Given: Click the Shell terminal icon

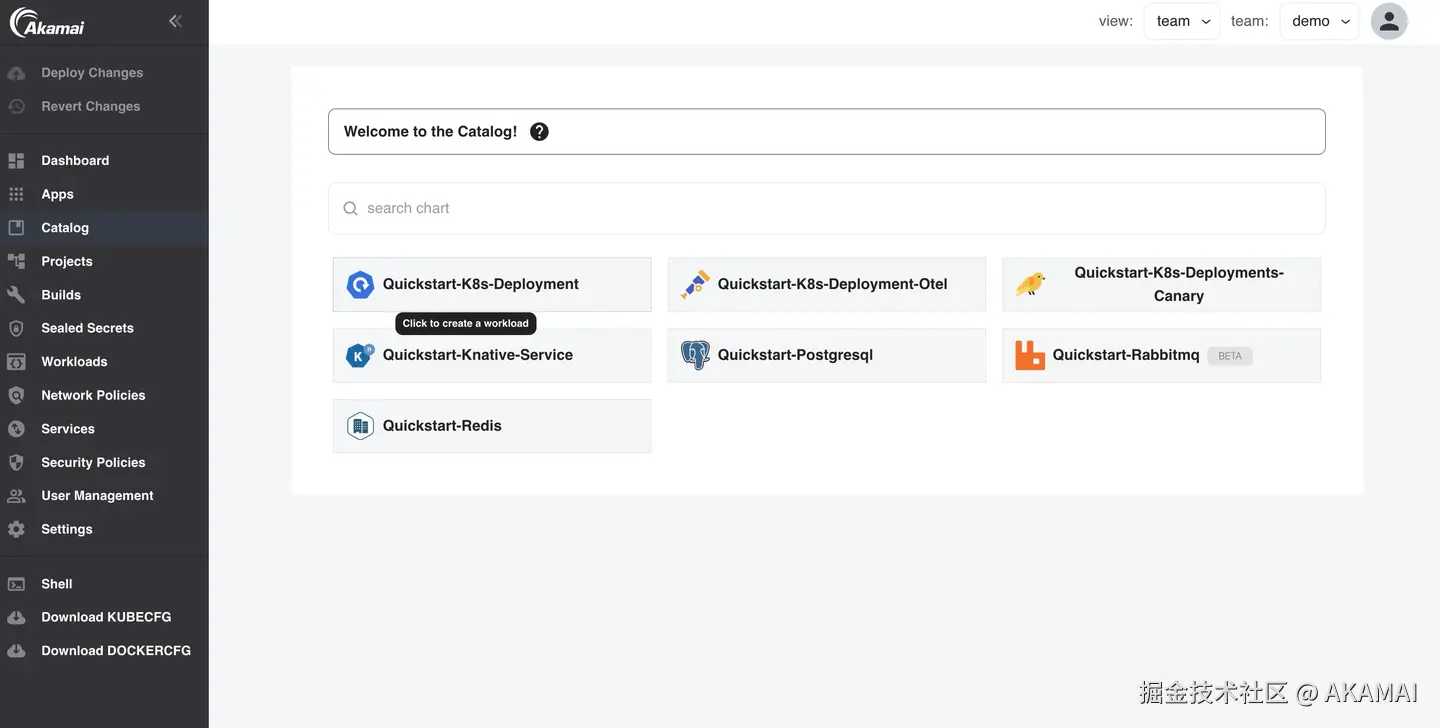Looking at the screenshot, I should (16, 584).
